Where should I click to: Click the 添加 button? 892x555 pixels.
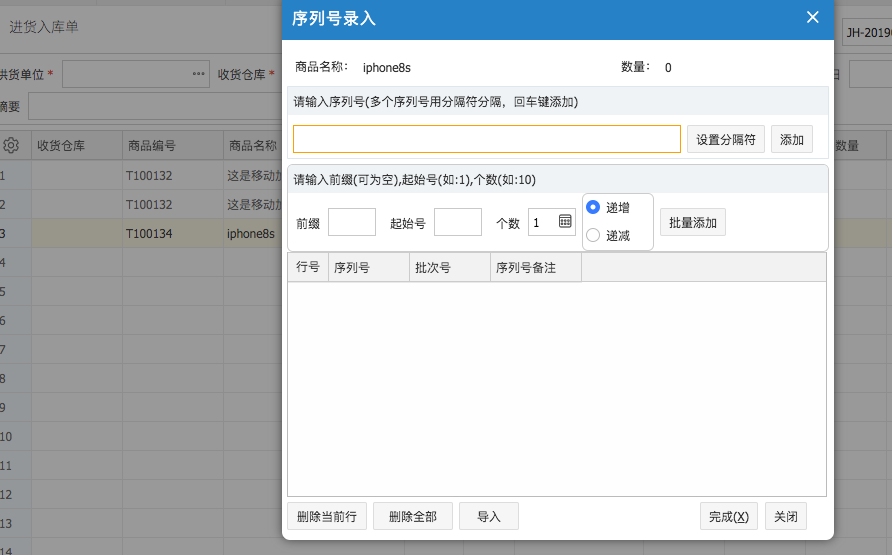click(x=792, y=139)
